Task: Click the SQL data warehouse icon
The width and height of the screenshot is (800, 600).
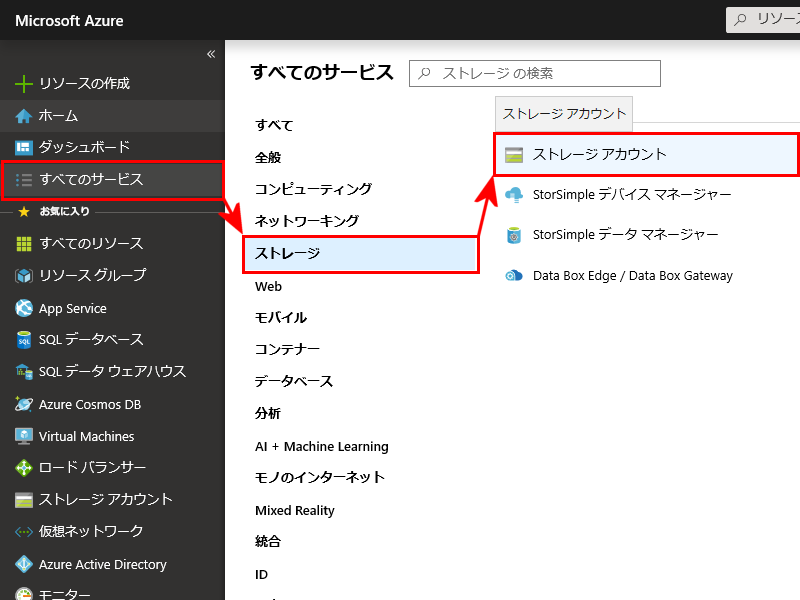Action: 23,372
